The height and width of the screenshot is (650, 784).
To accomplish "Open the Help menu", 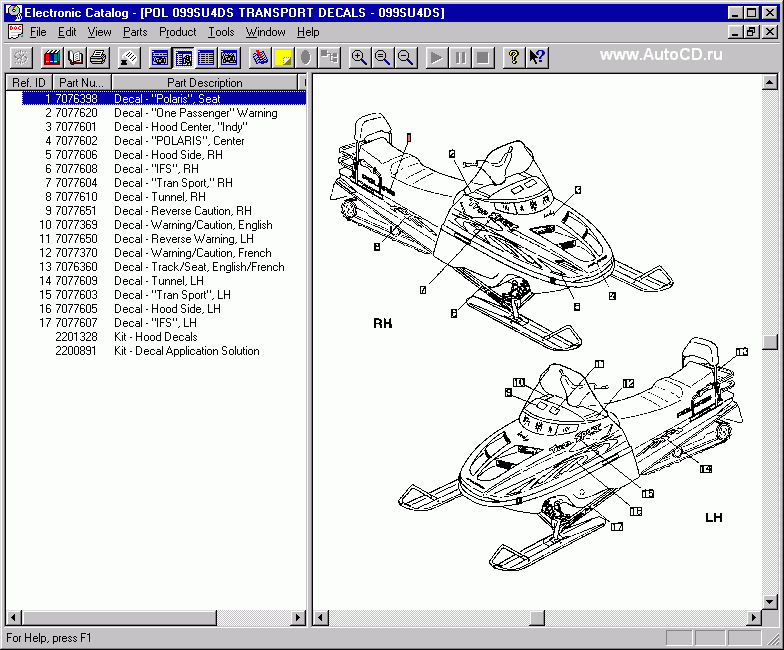I will point(308,32).
